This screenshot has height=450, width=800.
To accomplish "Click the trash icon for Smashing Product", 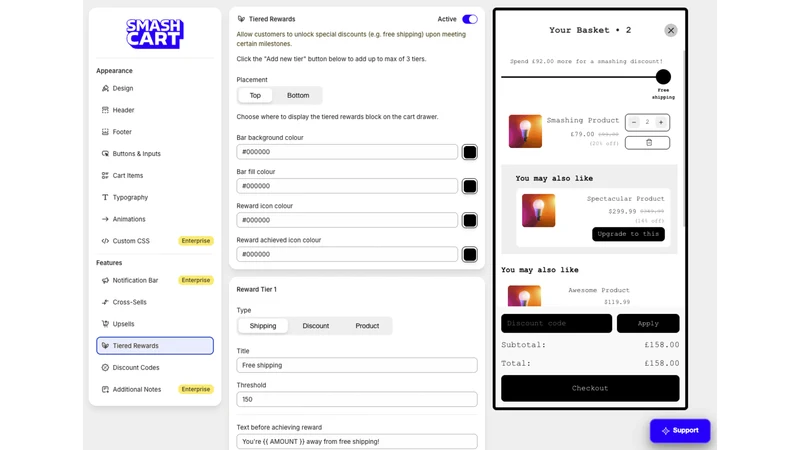I will (649, 143).
